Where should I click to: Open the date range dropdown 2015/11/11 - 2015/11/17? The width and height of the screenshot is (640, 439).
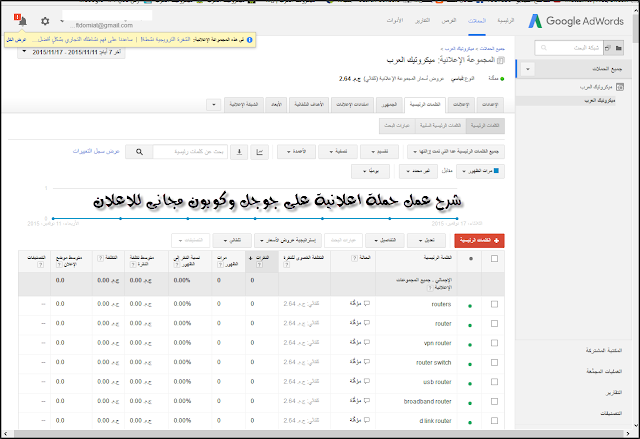71,52
